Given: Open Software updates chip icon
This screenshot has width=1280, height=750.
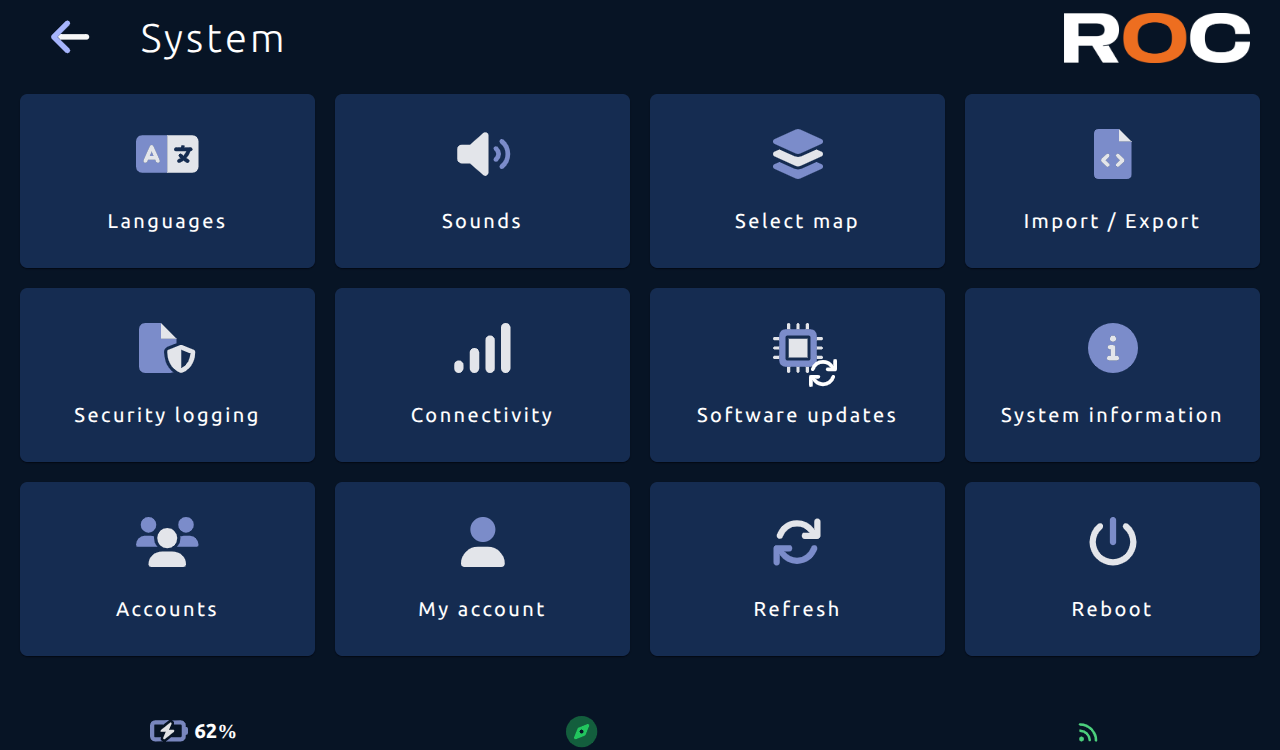Looking at the screenshot, I should point(804,355).
